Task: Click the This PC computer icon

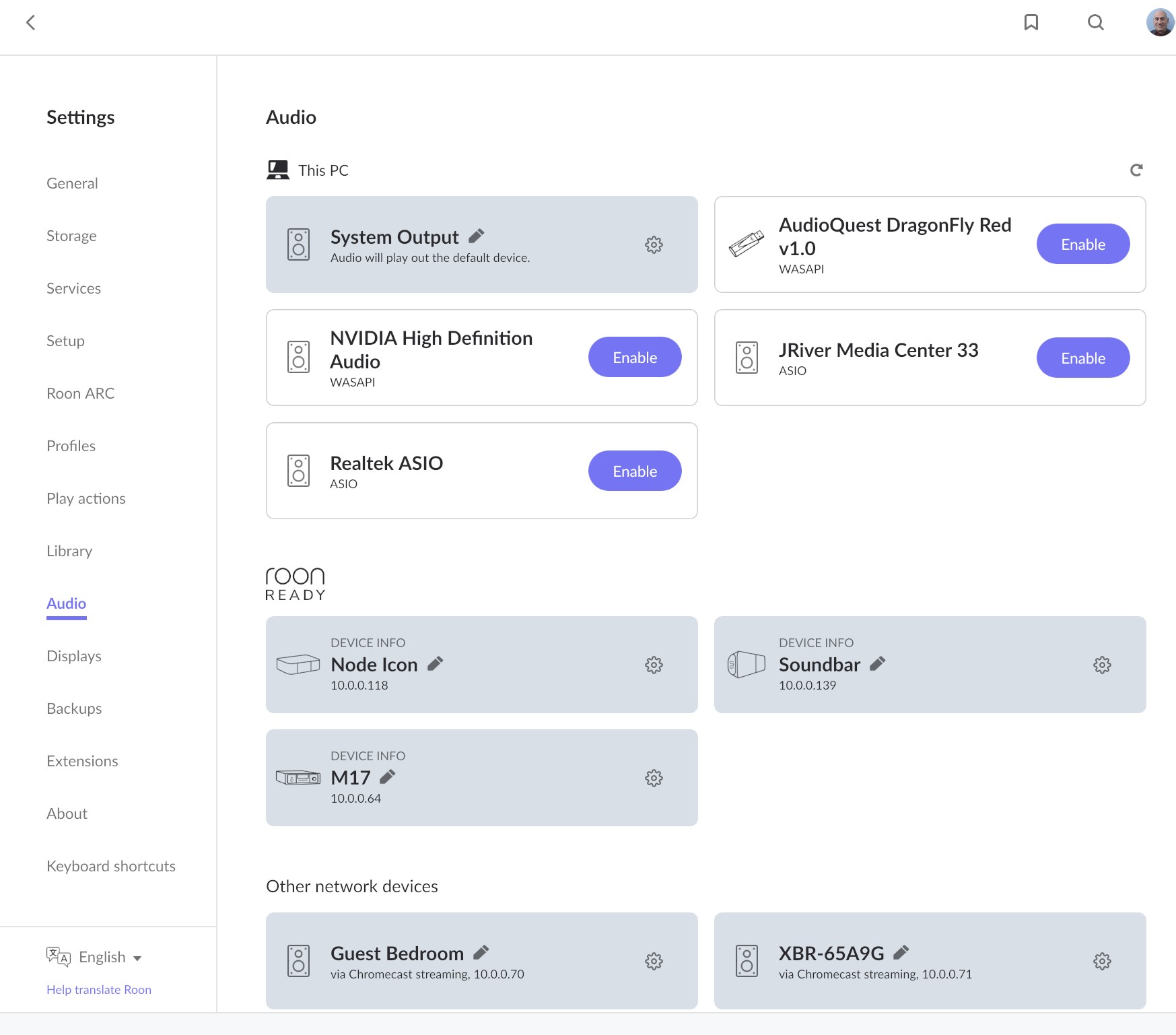Action: [x=277, y=170]
